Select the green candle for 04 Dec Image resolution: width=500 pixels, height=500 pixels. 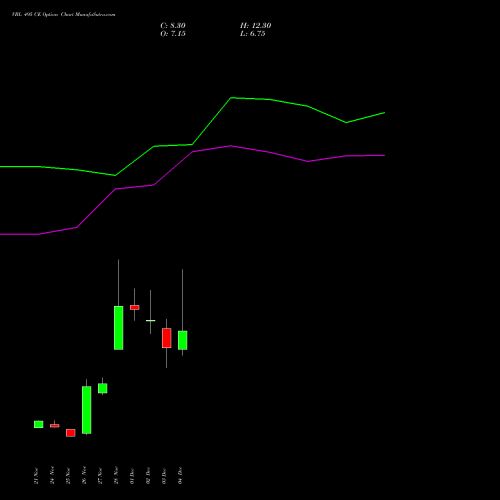(x=183, y=340)
